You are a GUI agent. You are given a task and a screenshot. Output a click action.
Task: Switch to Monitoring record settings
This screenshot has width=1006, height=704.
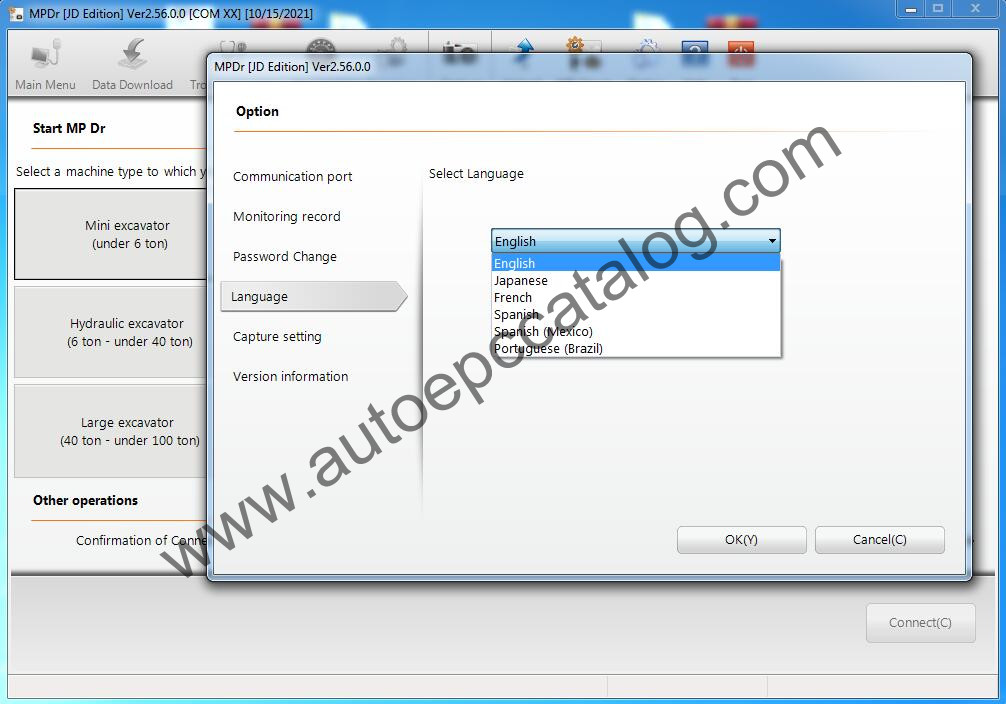click(287, 216)
